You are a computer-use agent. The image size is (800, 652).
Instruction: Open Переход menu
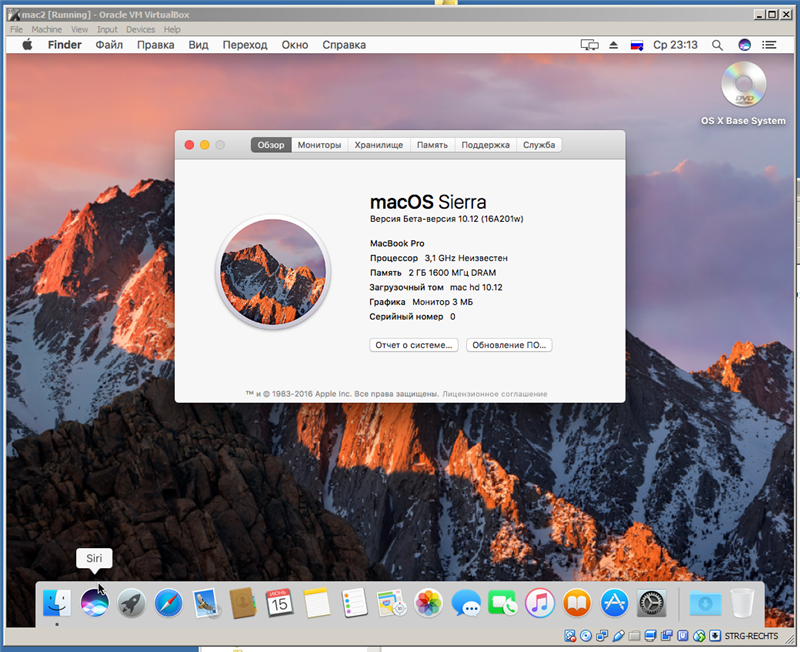245,45
